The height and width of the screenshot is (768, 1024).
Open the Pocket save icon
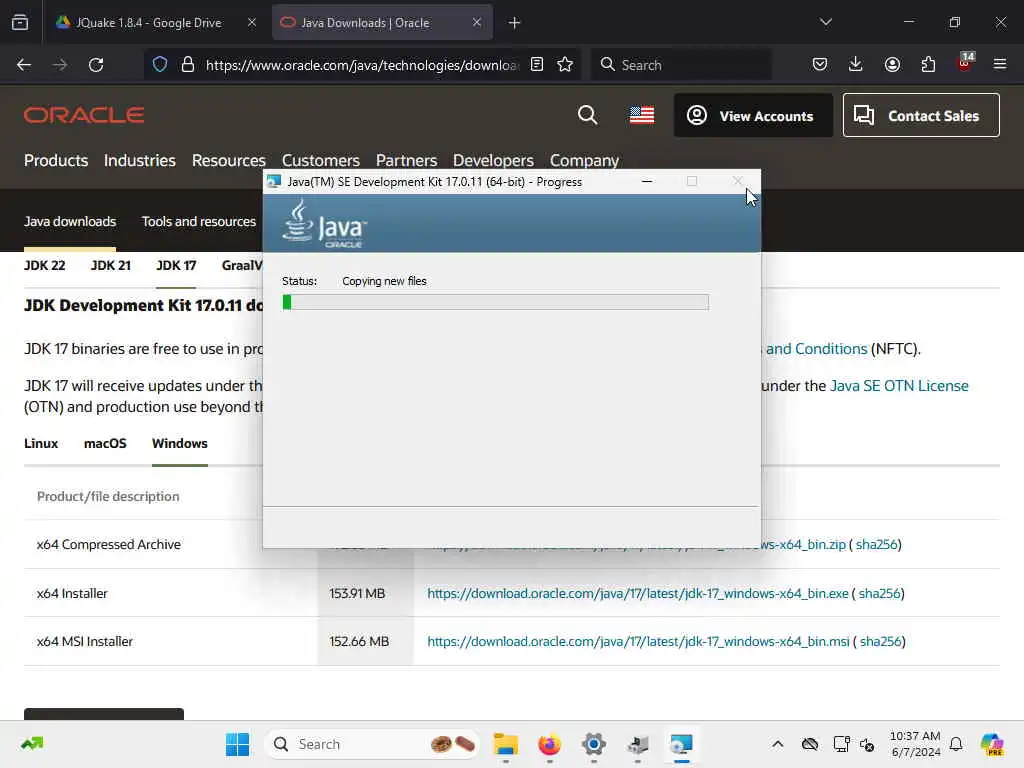(x=820, y=65)
